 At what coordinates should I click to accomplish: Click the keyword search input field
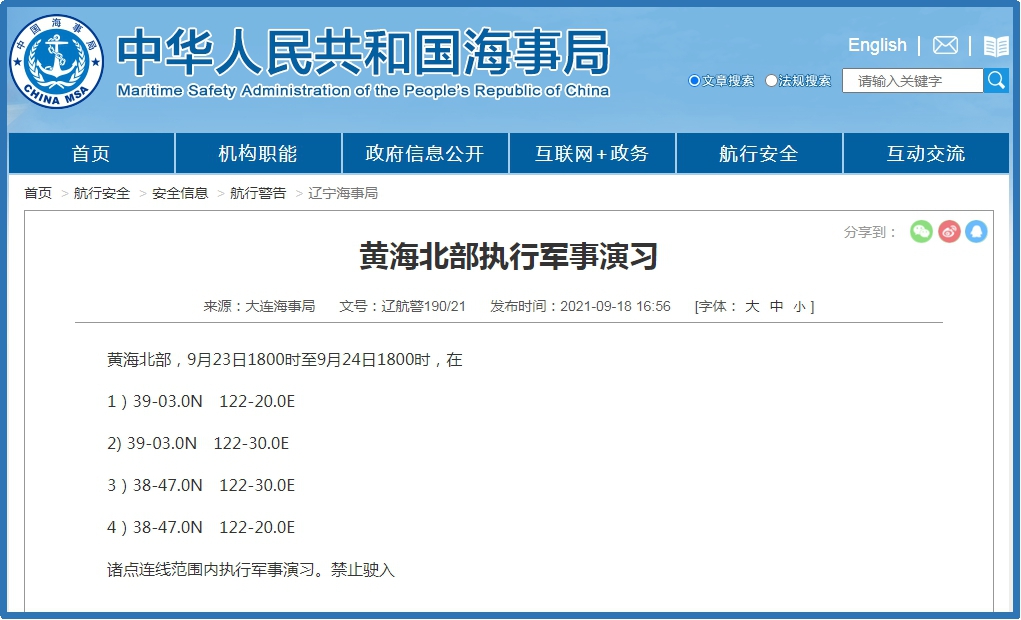pyautogui.click(x=912, y=81)
